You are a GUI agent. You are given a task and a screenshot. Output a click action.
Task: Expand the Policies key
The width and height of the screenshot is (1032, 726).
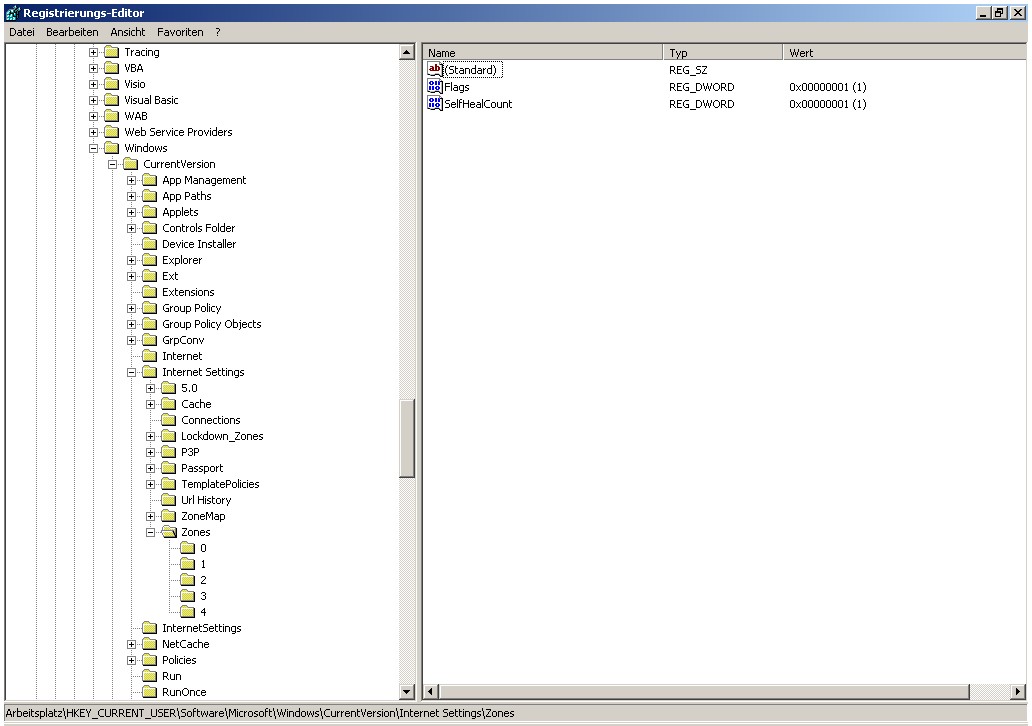point(132,660)
